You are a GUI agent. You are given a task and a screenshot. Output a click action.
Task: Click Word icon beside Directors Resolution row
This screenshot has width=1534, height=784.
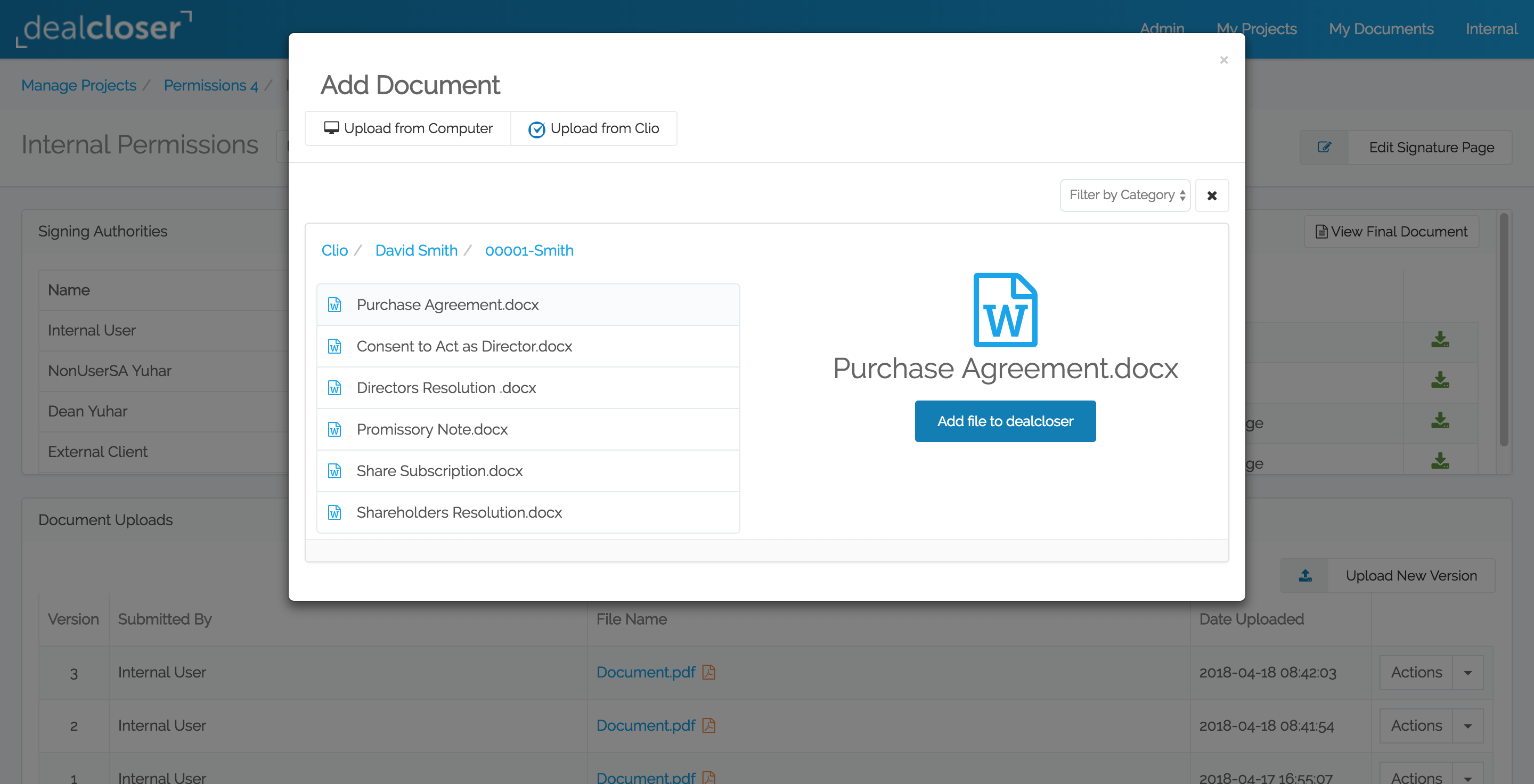tap(334, 388)
